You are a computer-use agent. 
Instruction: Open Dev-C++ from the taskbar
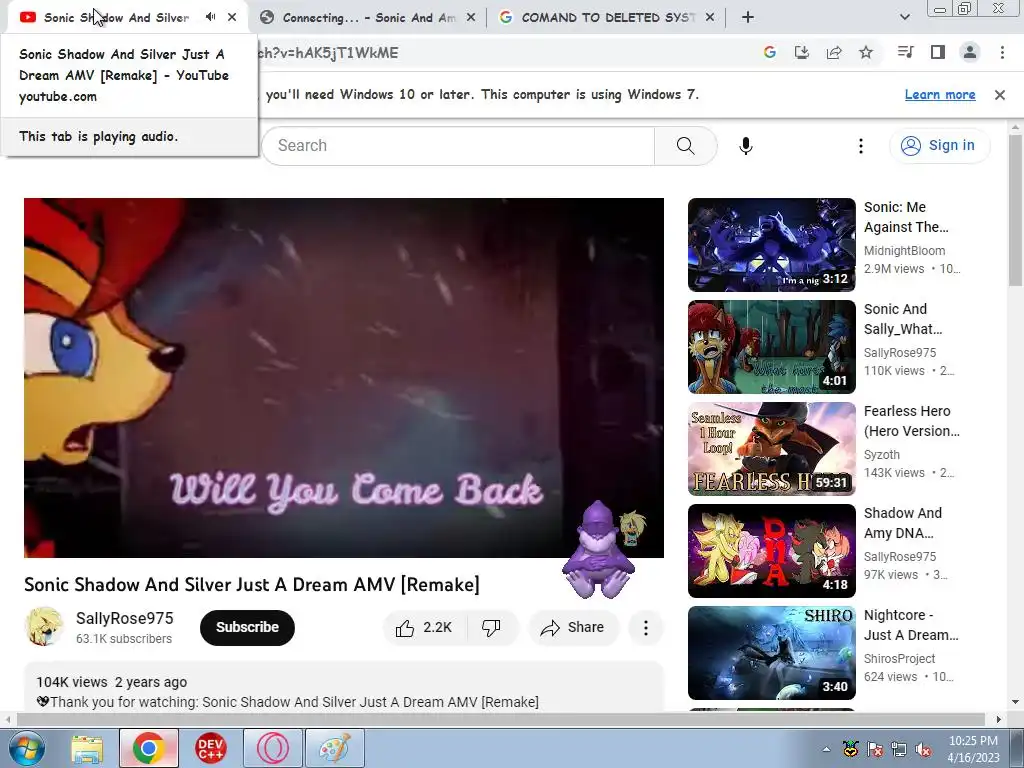click(211, 748)
